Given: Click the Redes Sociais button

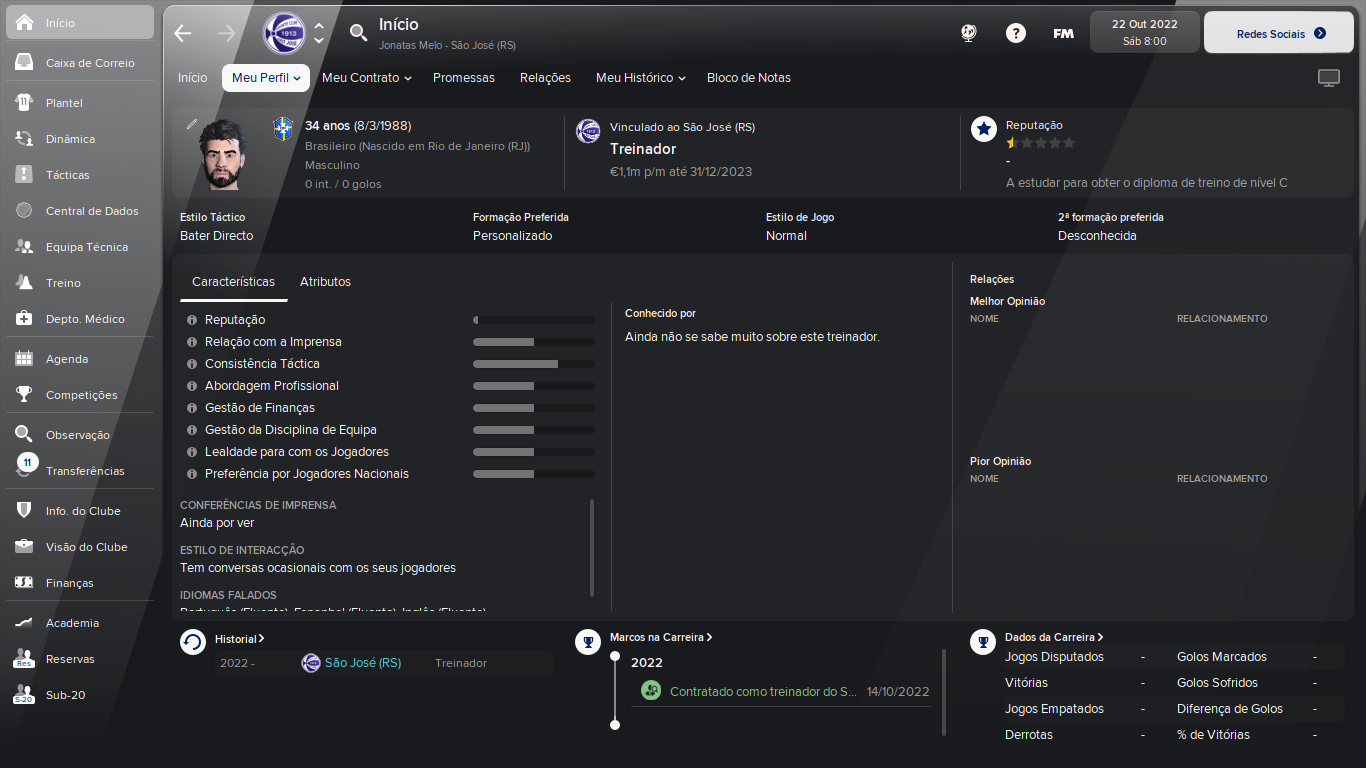Looking at the screenshot, I should 1280,33.
